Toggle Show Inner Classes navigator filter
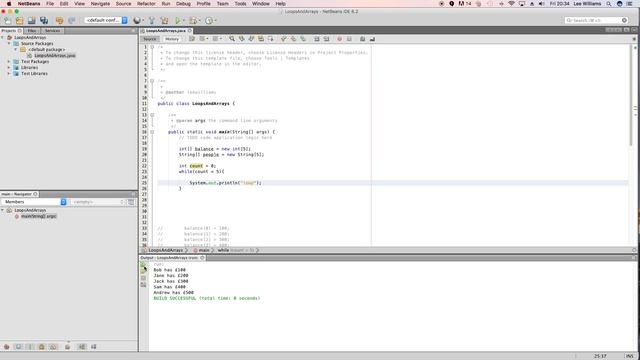 click(x=53, y=347)
